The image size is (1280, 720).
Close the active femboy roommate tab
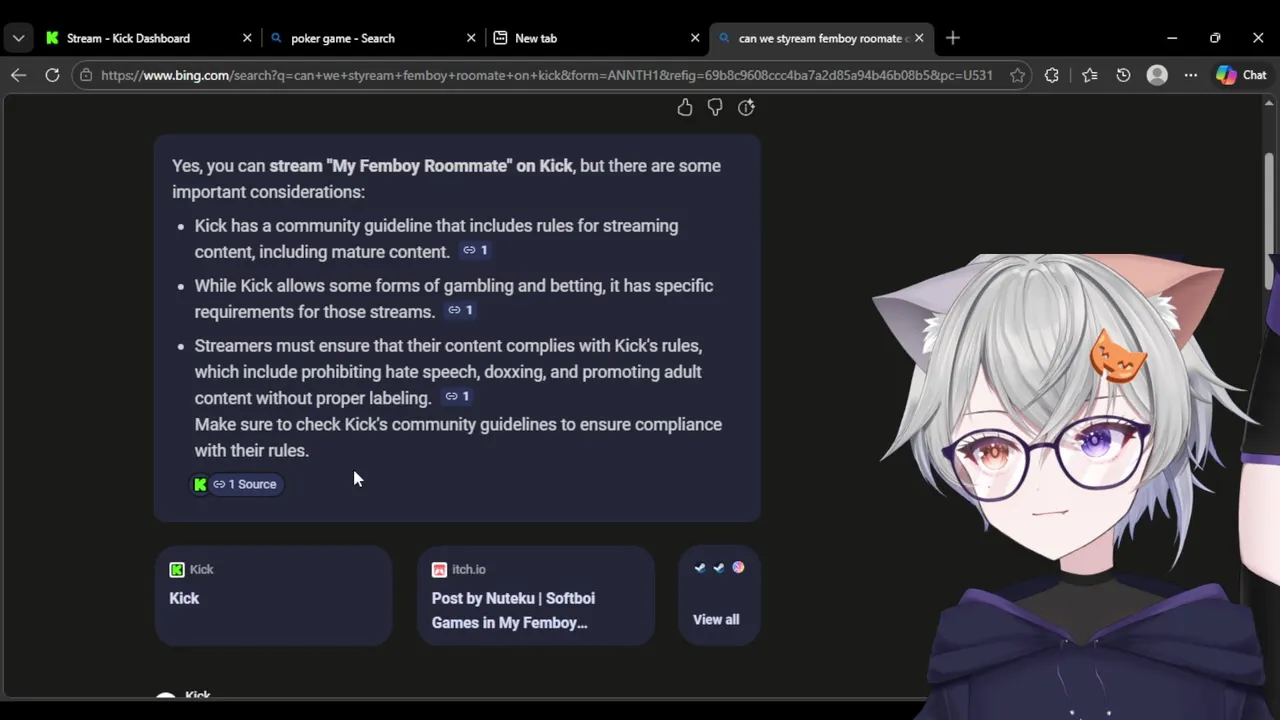point(919,38)
